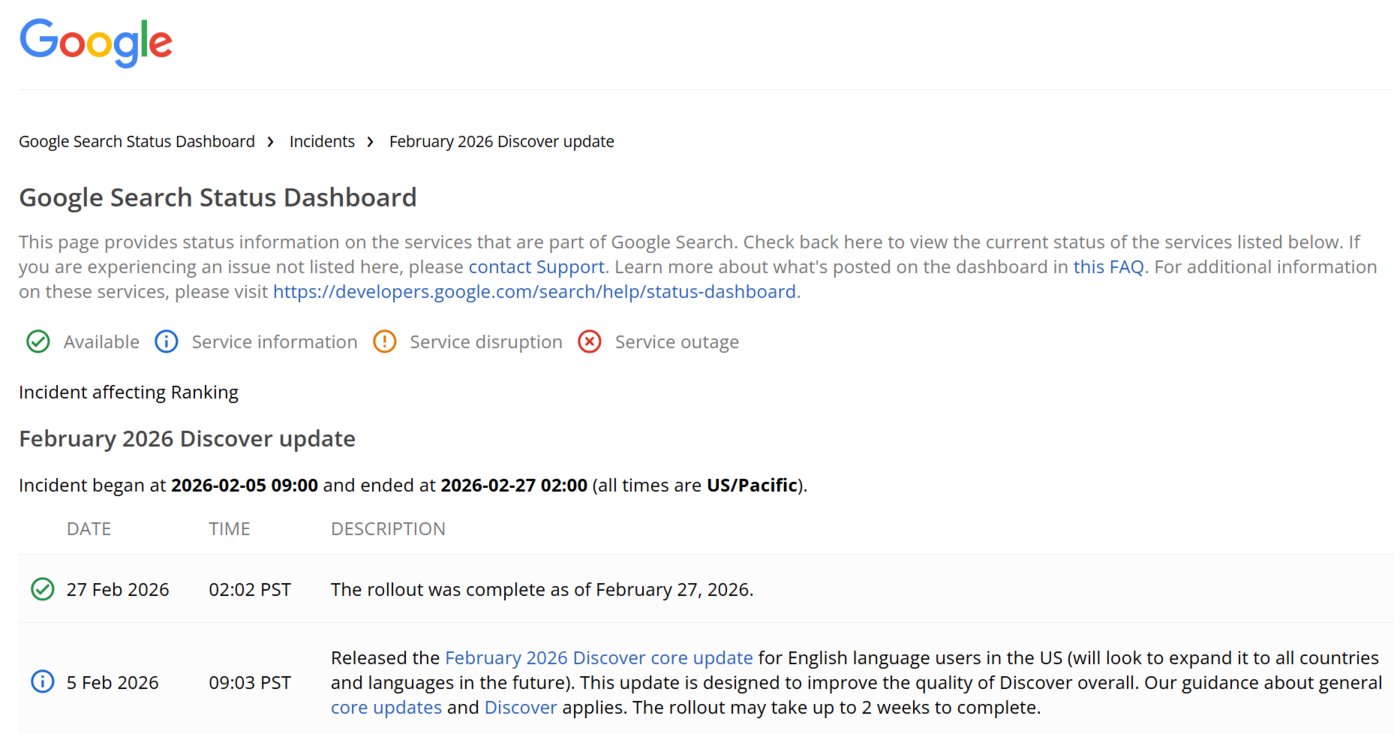Select the orange Service disruption icon
This screenshot has width=1400, height=734.
pyautogui.click(x=384, y=341)
